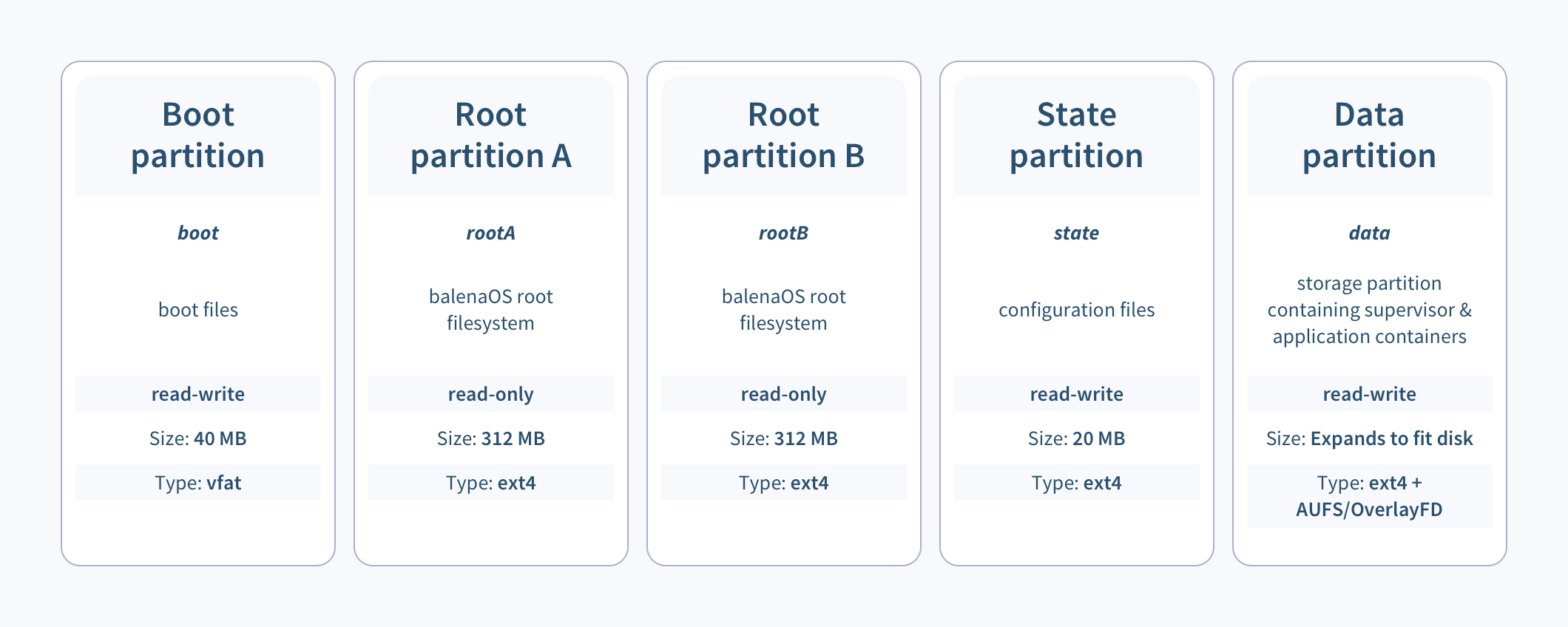
Task: Select the 'Type: ext4 + AUFS/OverlayFD' row
Action: click(x=1369, y=496)
